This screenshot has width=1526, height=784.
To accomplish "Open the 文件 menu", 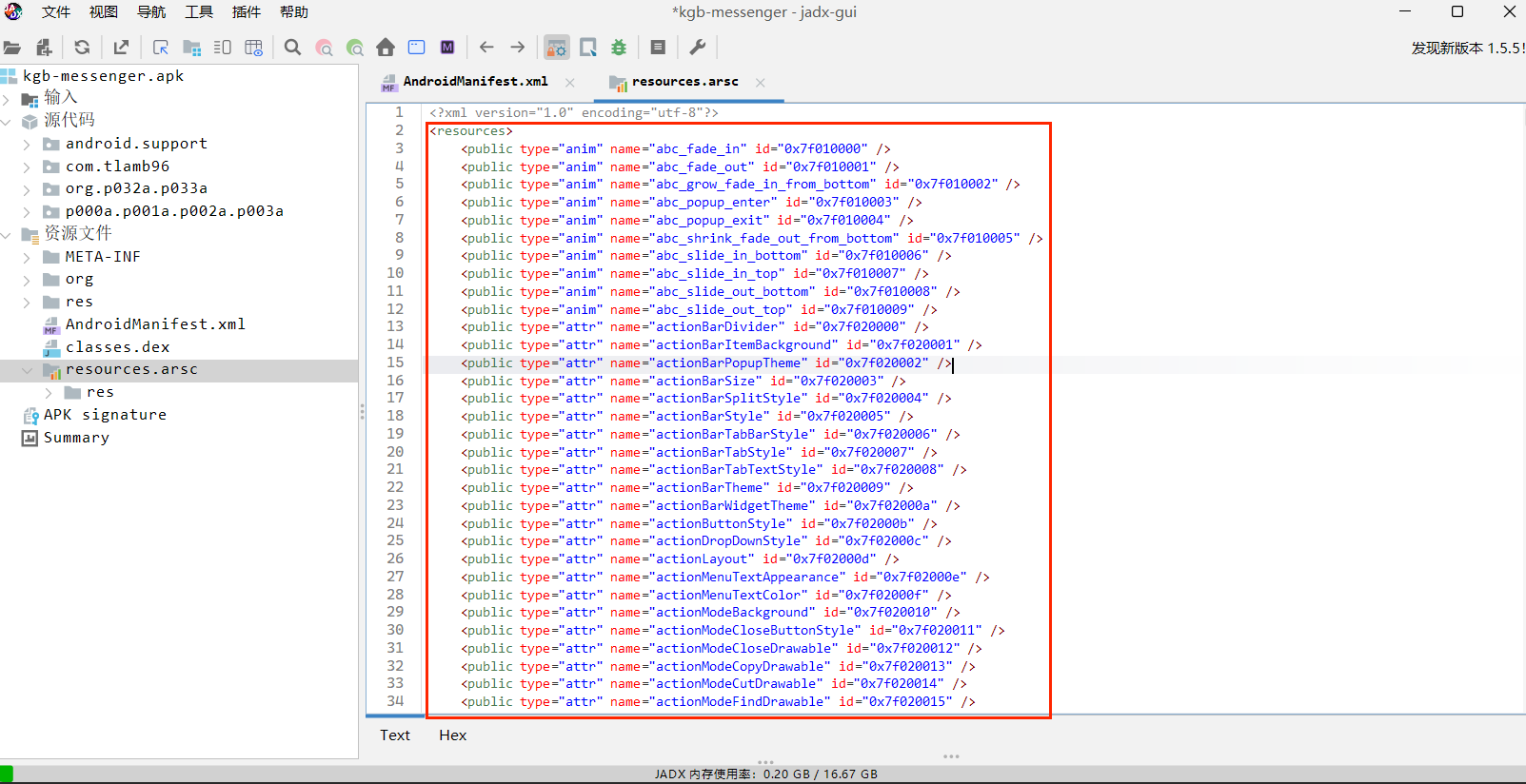I will point(56,12).
